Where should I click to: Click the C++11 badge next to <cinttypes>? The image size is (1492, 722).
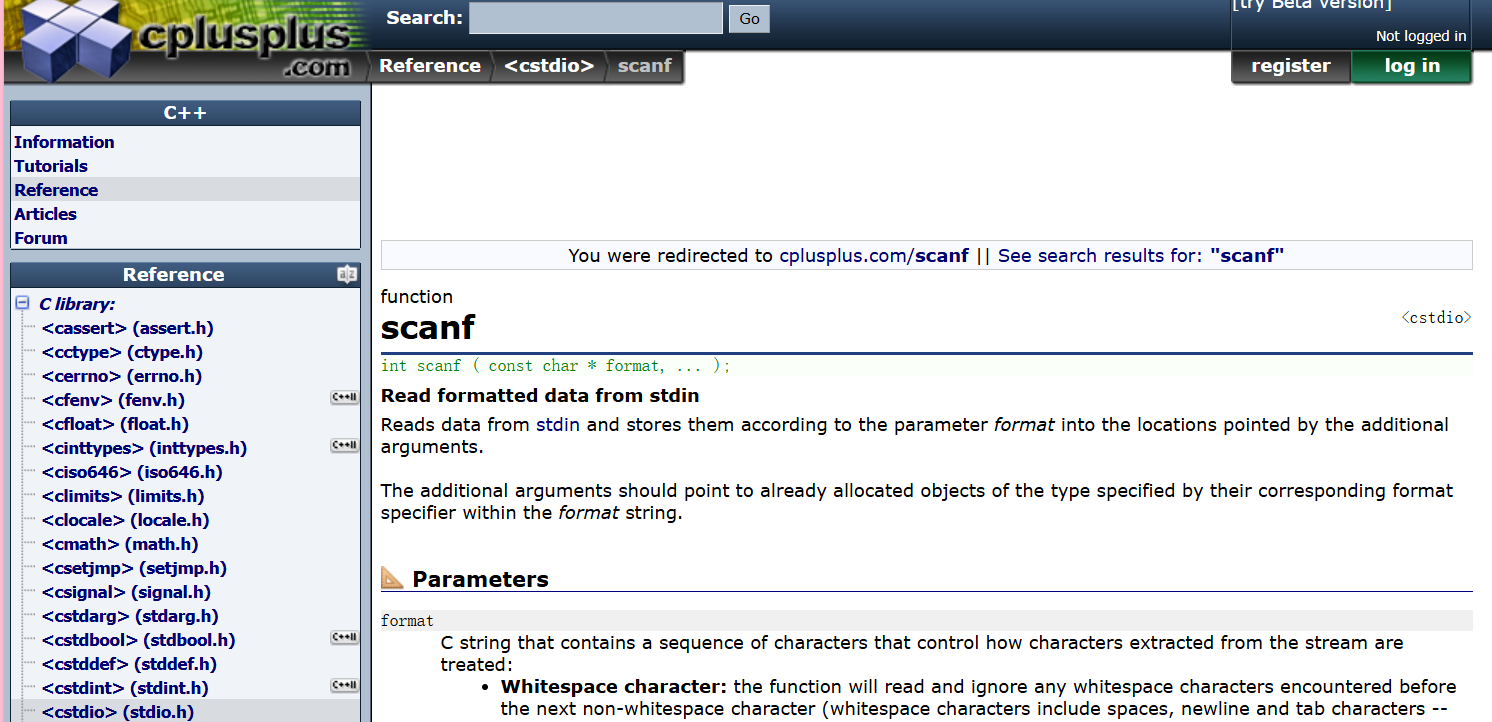click(x=344, y=445)
